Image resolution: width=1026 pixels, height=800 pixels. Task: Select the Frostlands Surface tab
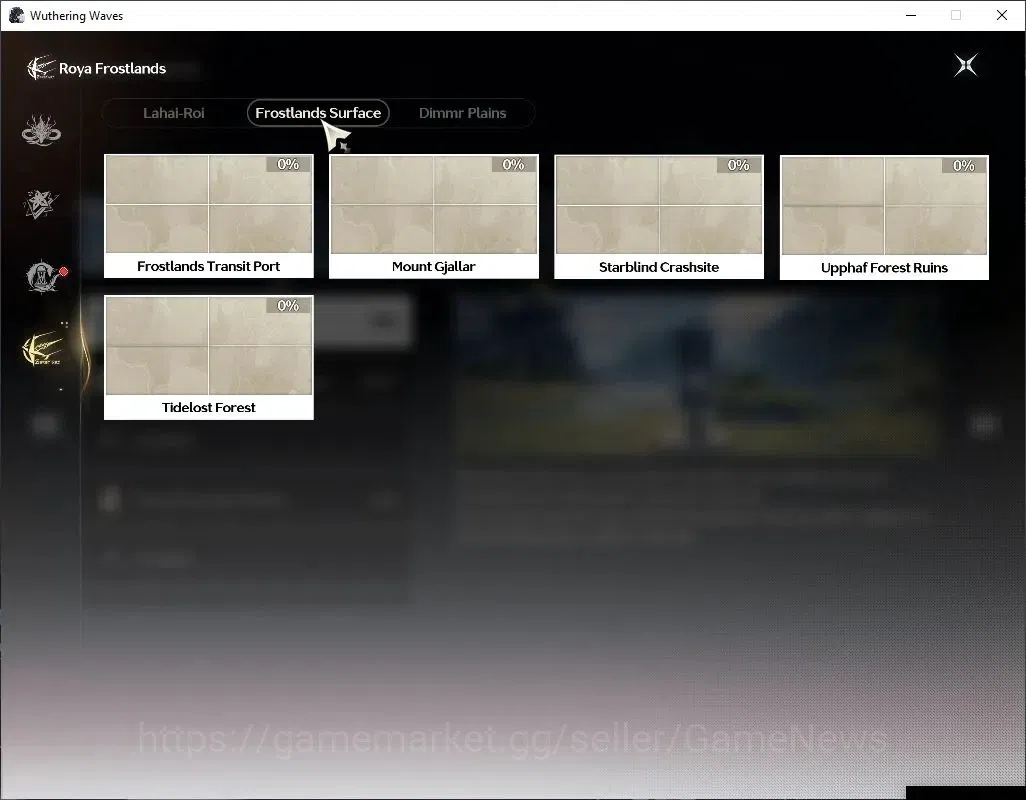tap(318, 113)
